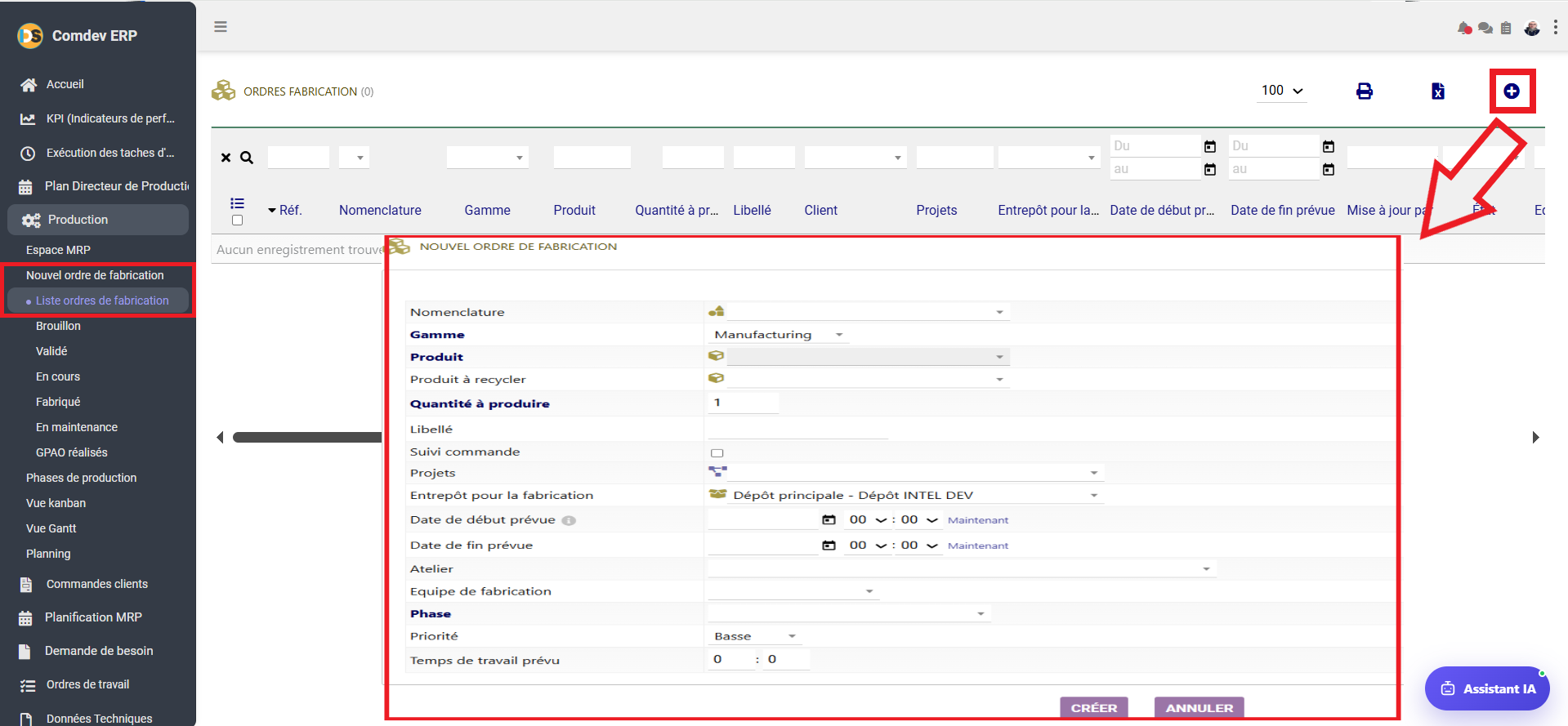Expand the Nomenclature dropdown in the form
The width and height of the screenshot is (1568, 726).
coord(869,312)
